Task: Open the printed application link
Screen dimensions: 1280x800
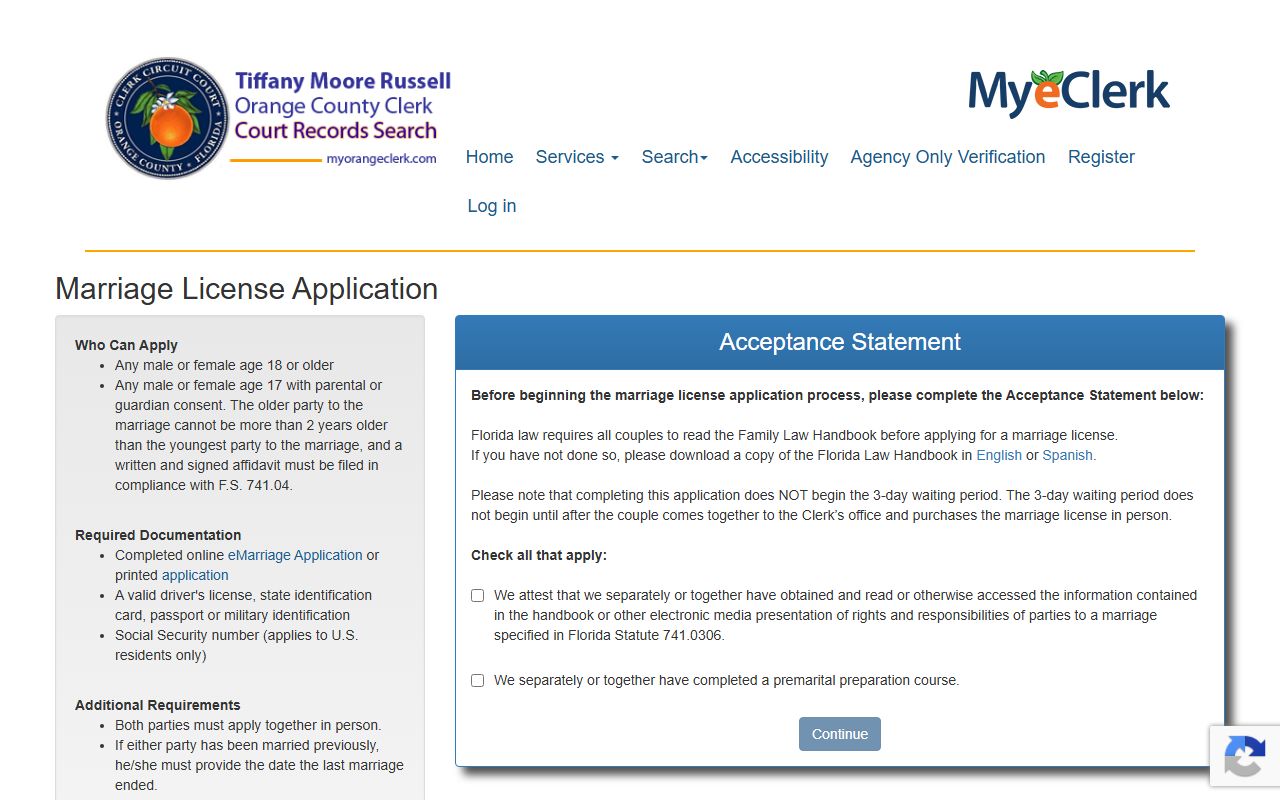Action: (195, 575)
